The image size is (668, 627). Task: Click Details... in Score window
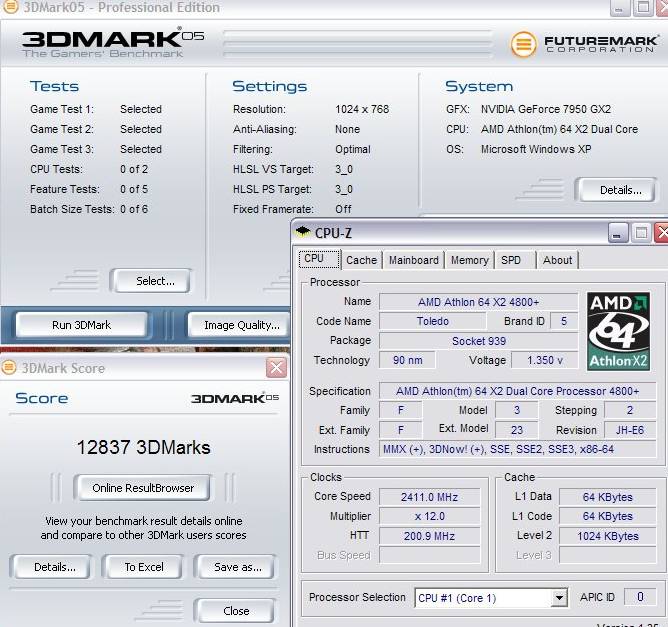51,567
